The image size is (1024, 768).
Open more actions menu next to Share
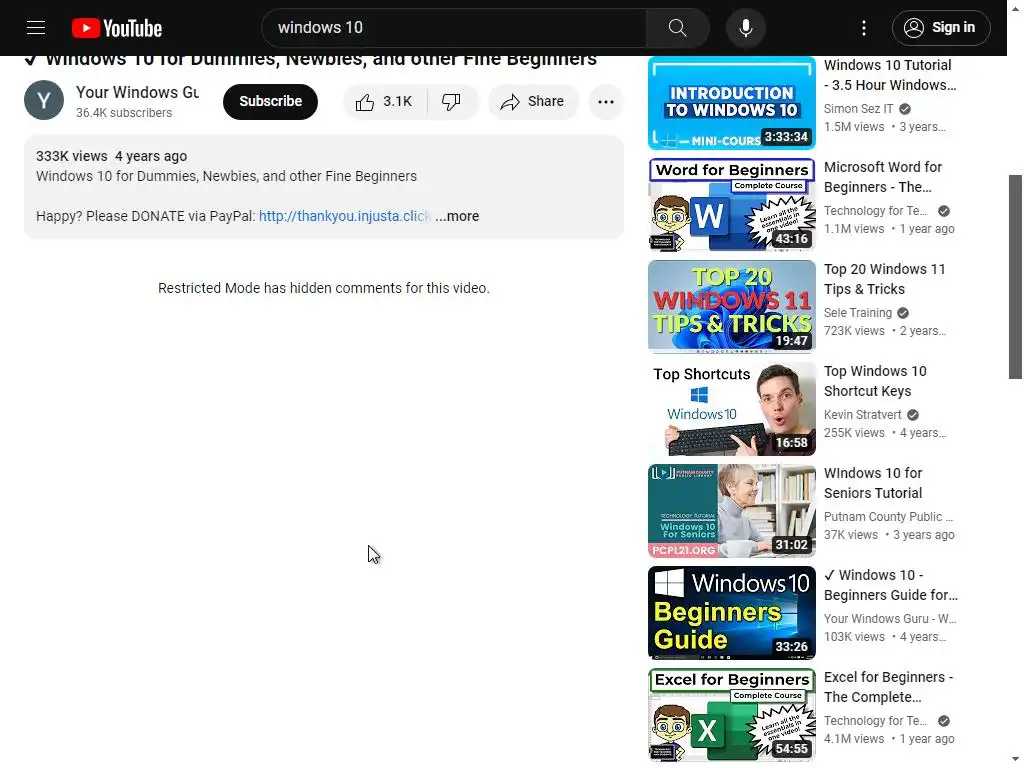(x=605, y=102)
